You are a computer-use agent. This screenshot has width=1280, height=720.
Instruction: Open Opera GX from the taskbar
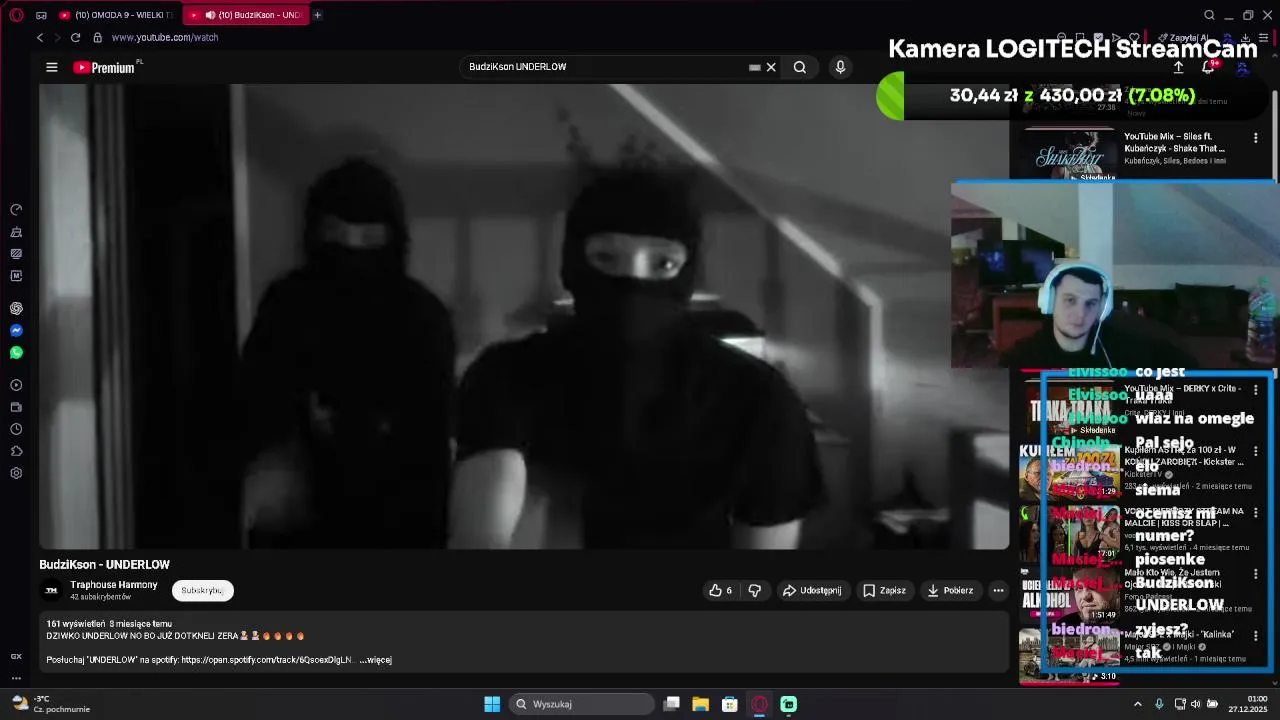click(x=759, y=704)
